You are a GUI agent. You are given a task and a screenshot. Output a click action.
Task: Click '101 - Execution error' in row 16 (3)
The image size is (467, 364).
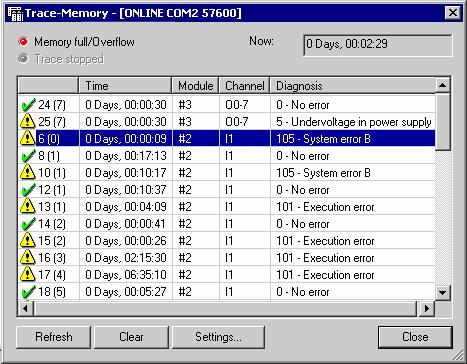coord(325,258)
